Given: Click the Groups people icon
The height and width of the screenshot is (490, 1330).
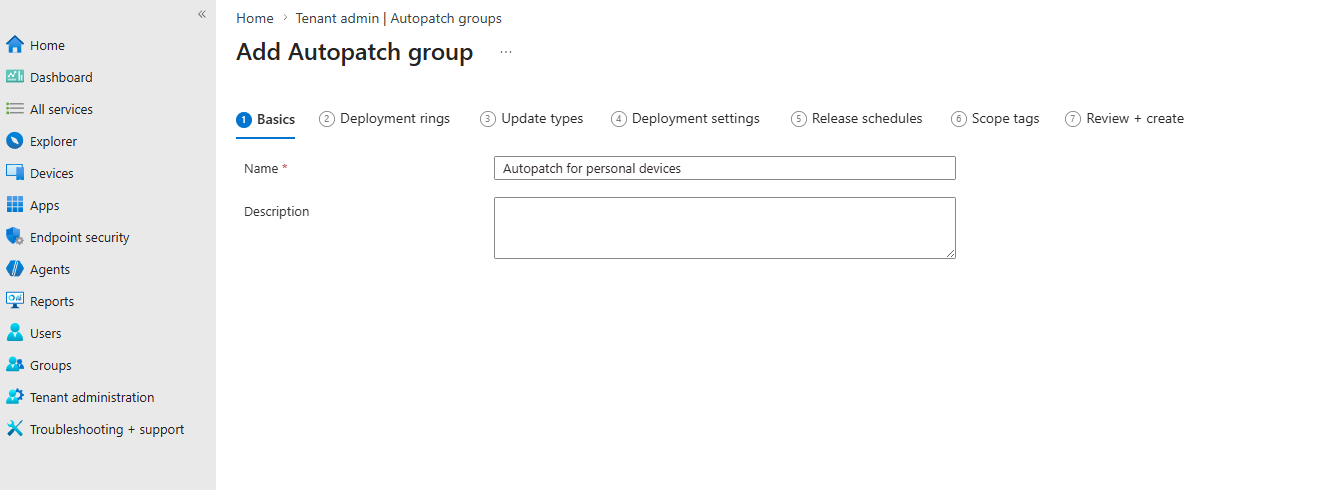Looking at the screenshot, I should pos(15,365).
